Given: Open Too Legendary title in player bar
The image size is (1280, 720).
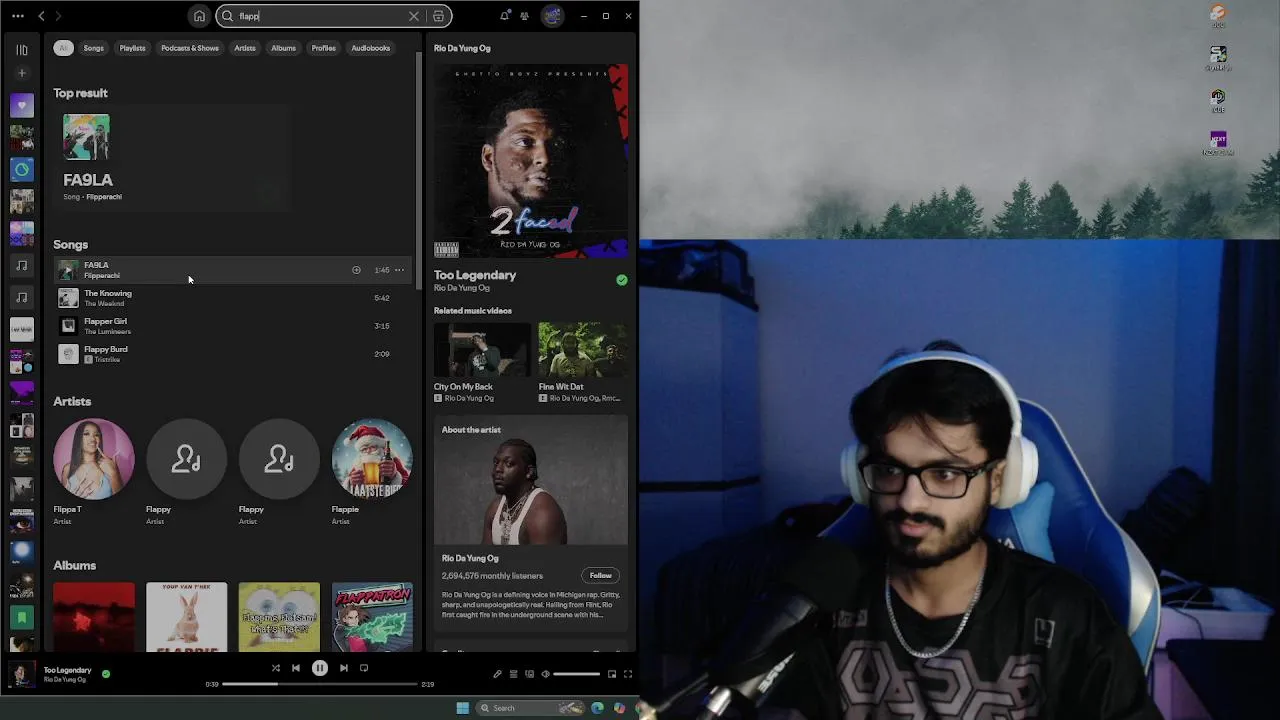Looking at the screenshot, I should click(67, 670).
